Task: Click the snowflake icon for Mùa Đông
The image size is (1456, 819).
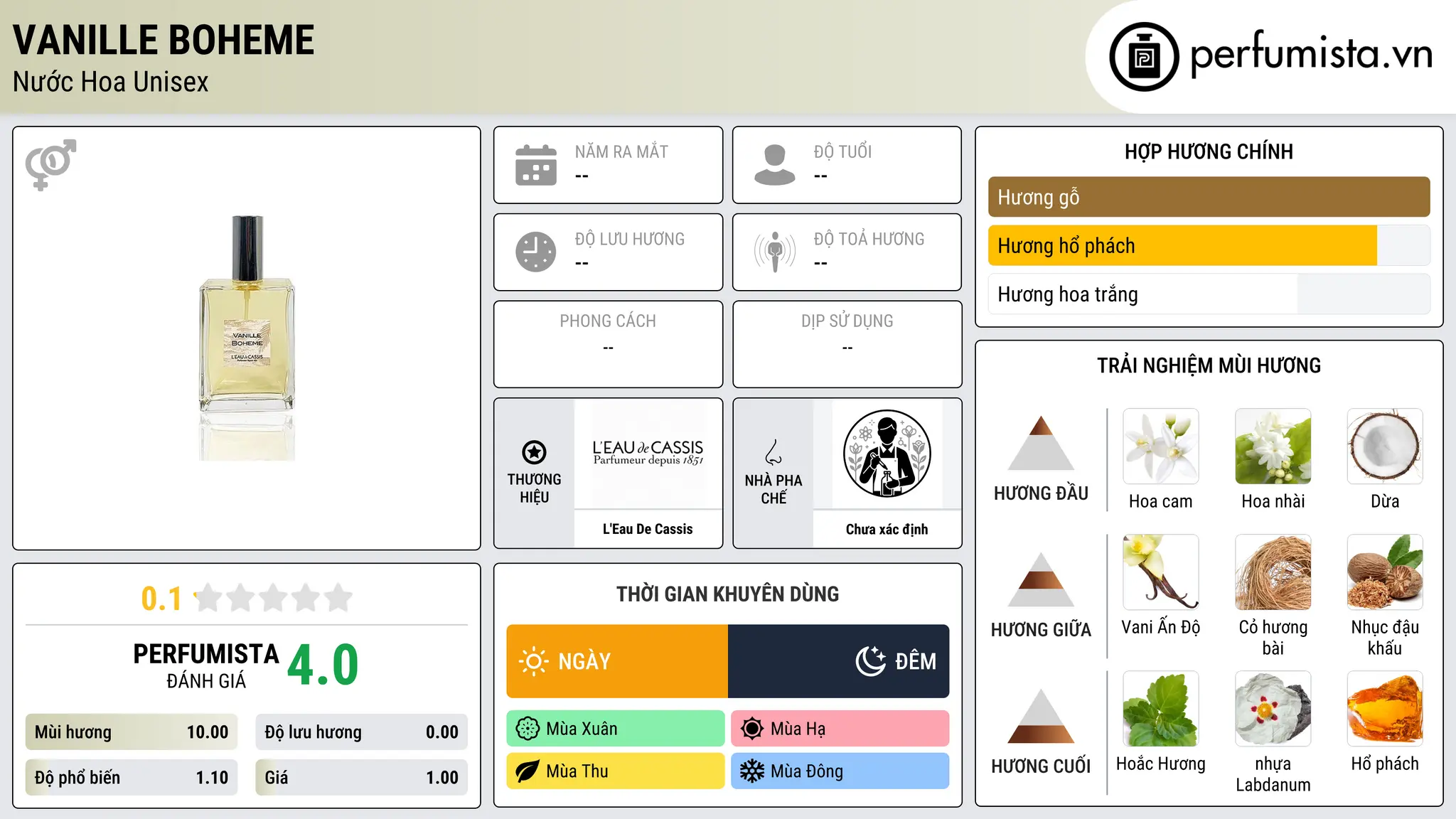Action: pyautogui.click(x=752, y=771)
